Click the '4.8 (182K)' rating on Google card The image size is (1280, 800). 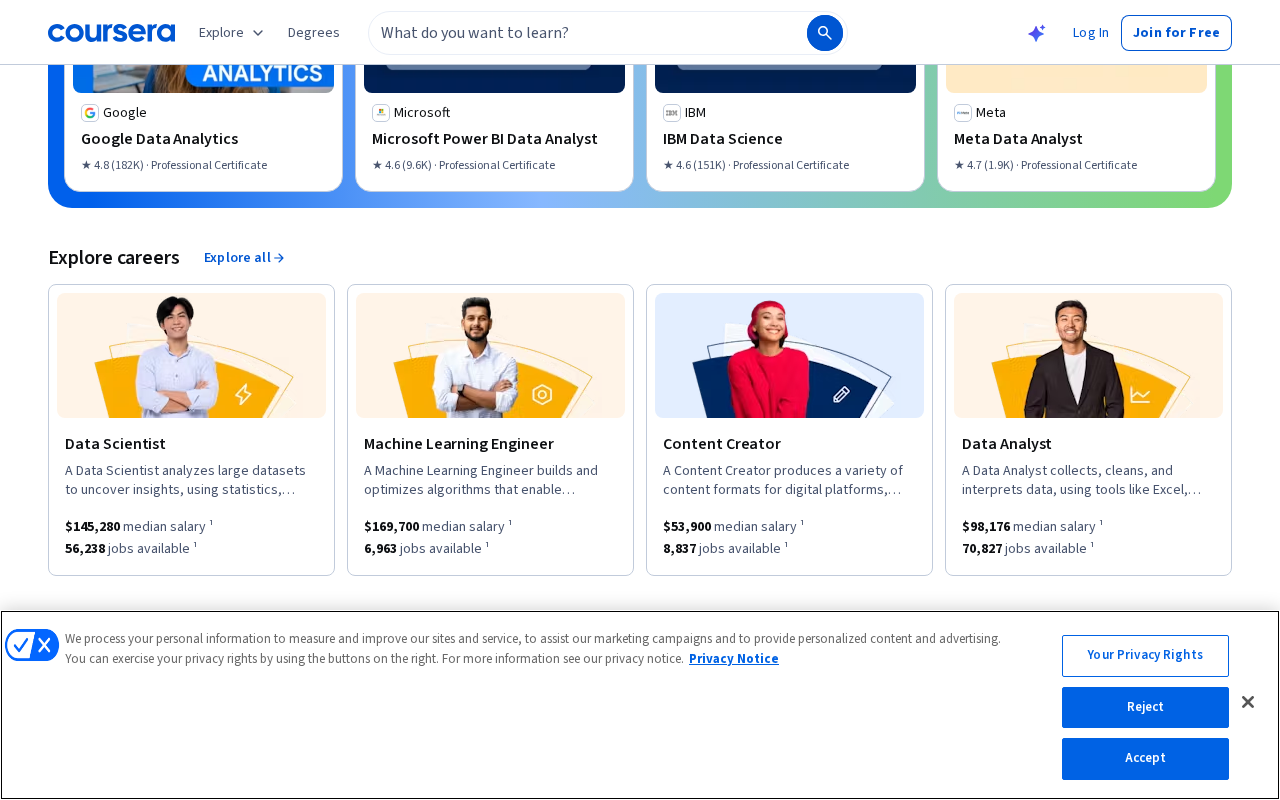[x=112, y=166]
